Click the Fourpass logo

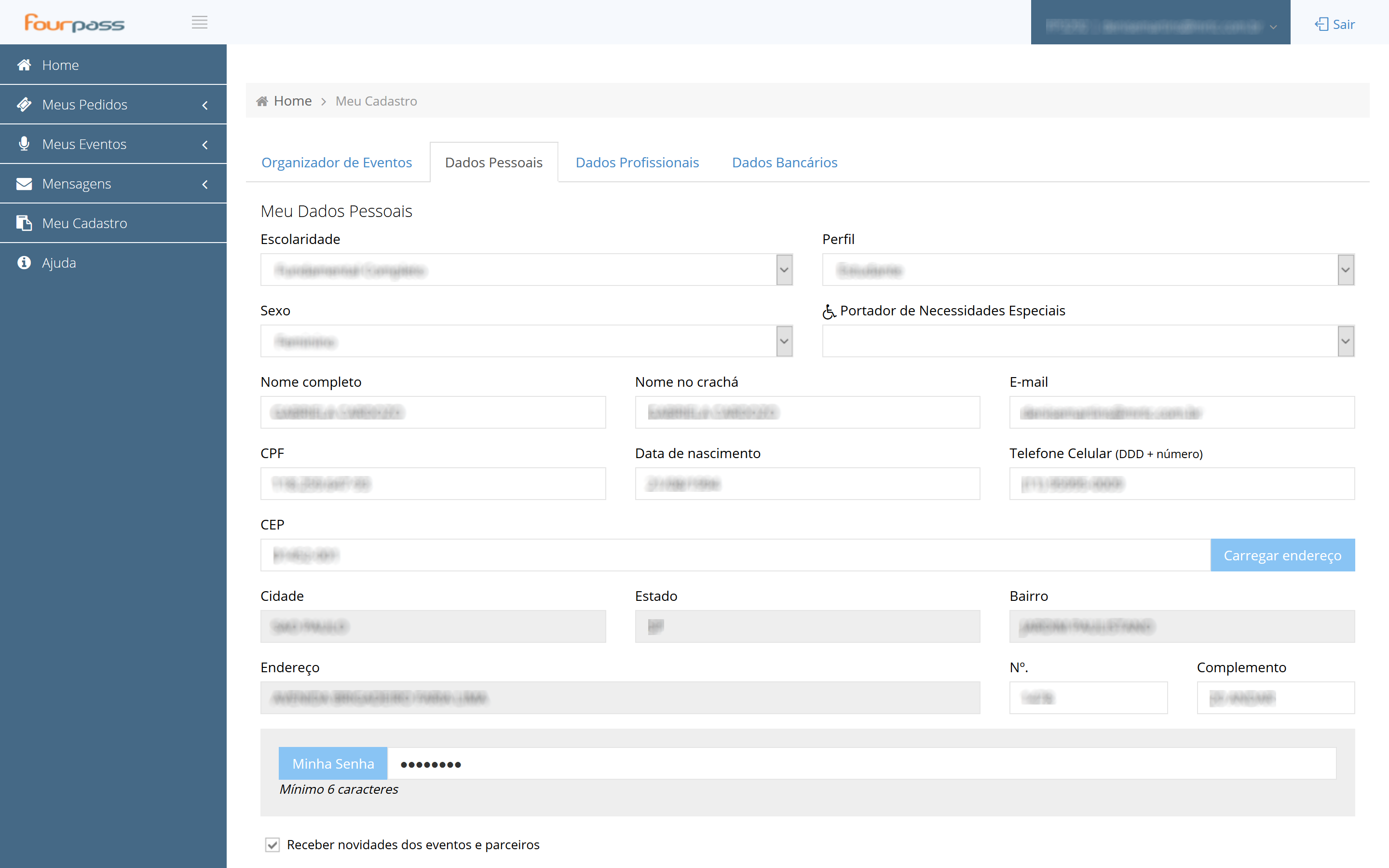pyautogui.click(x=74, y=23)
